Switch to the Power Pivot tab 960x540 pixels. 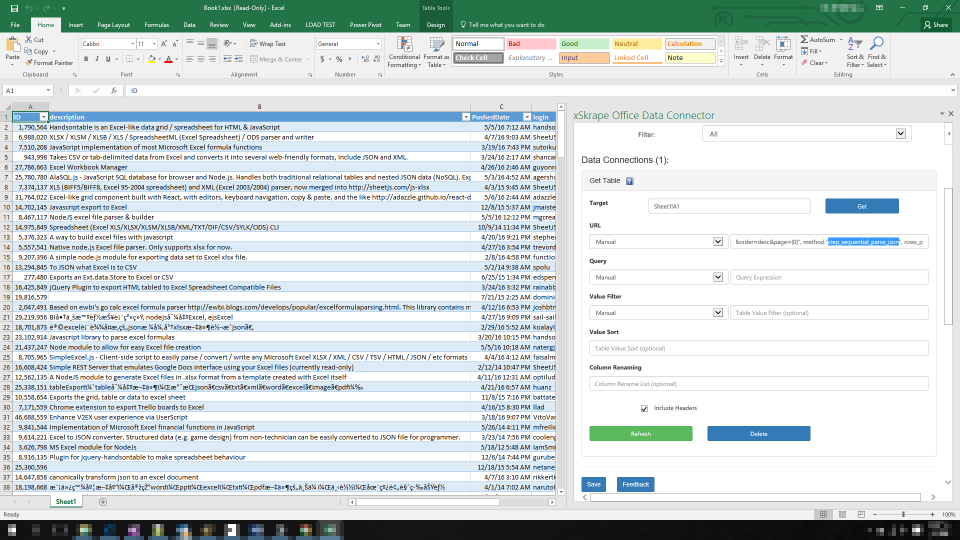pos(365,25)
